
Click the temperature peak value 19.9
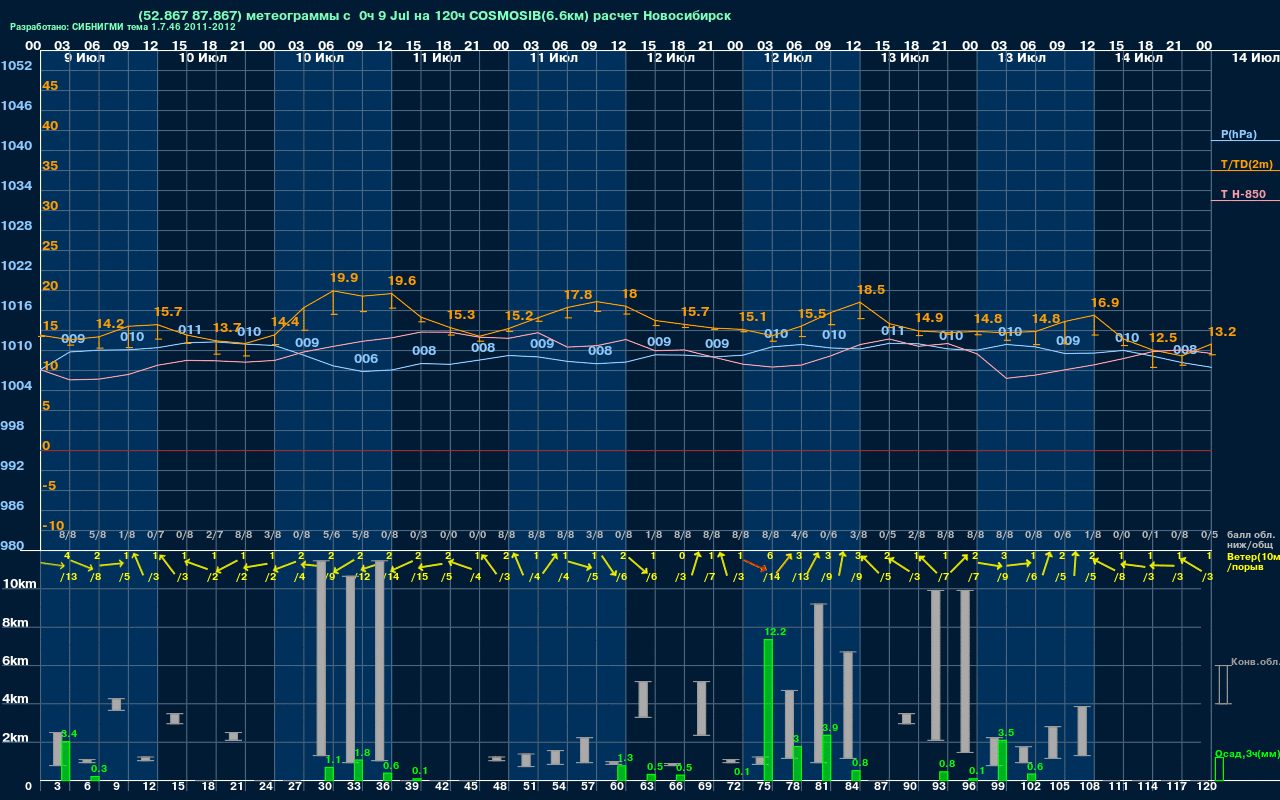click(x=344, y=278)
